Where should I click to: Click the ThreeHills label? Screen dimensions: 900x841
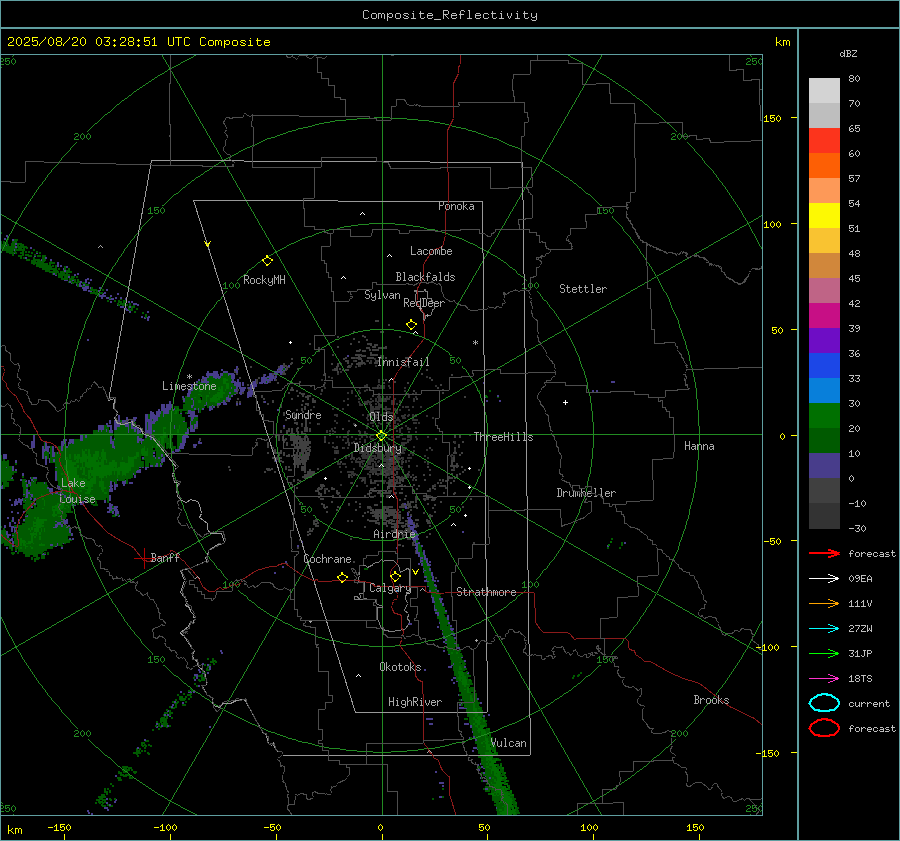pos(503,437)
